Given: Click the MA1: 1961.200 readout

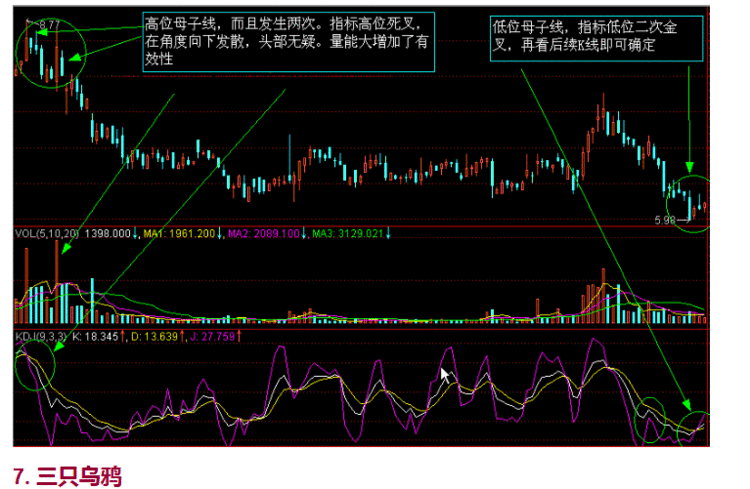Looking at the screenshot, I should click(x=179, y=233).
